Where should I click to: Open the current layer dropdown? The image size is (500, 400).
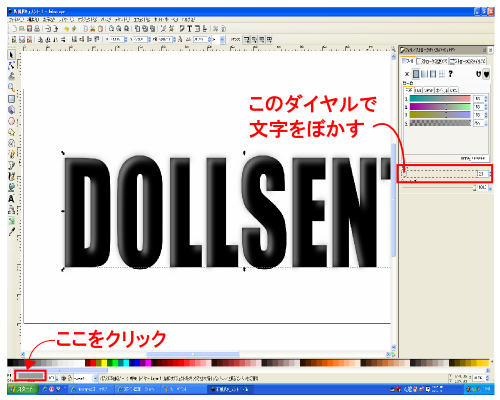pyautogui.click(x=86, y=378)
